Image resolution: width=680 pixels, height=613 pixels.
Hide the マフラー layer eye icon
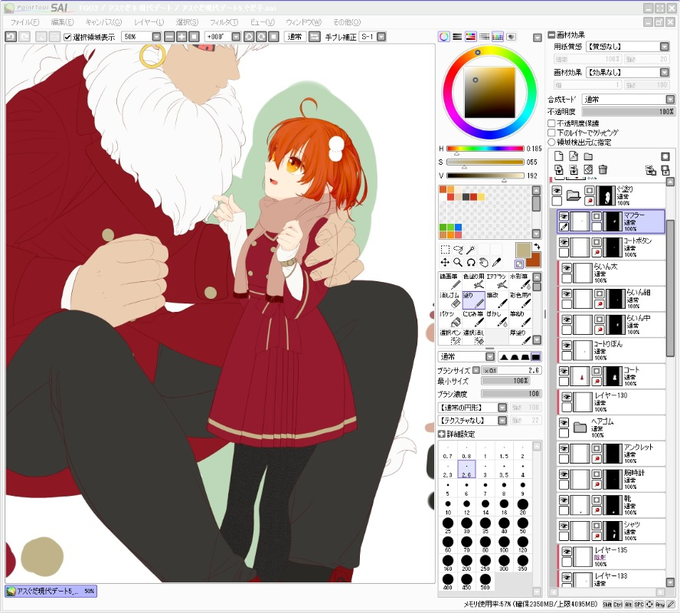(x=563, y=216)
